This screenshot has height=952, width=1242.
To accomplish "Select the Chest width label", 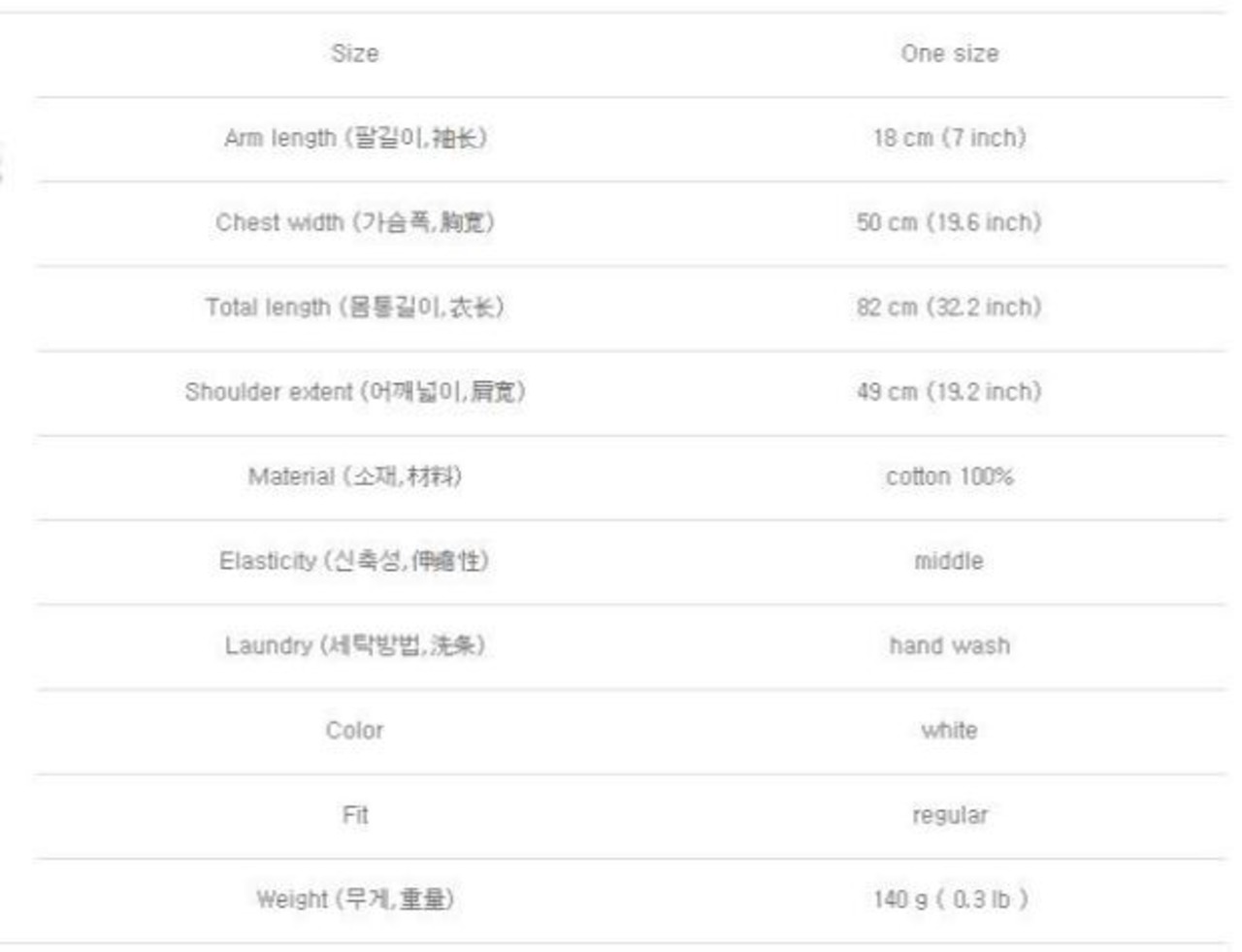I will (x=355, y=222).
